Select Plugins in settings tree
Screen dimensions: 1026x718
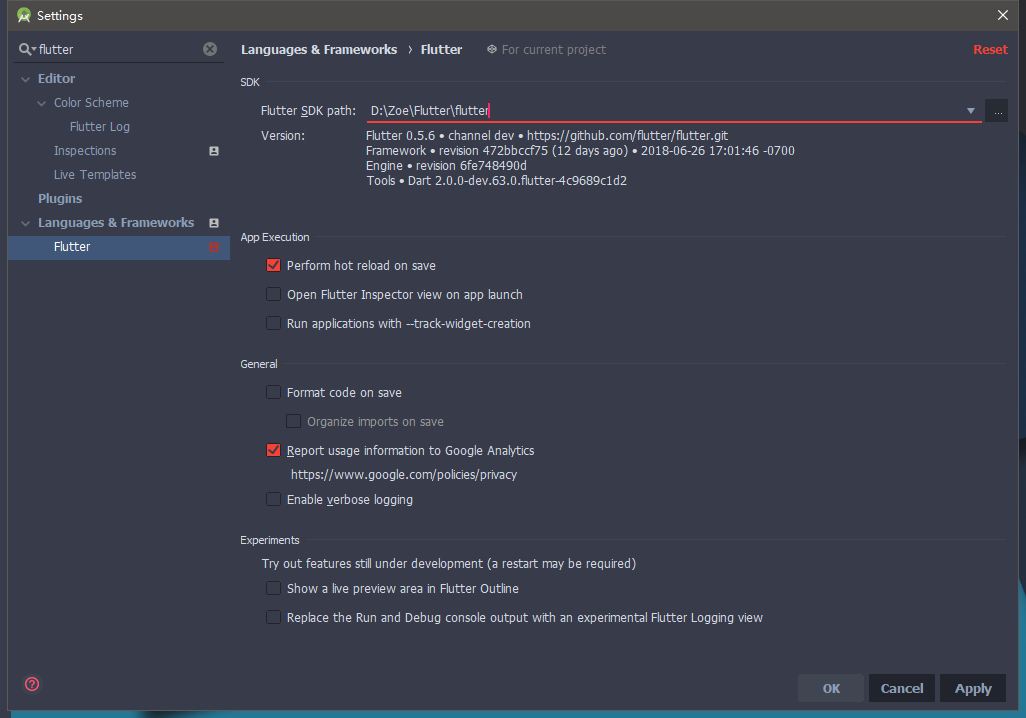60,198
